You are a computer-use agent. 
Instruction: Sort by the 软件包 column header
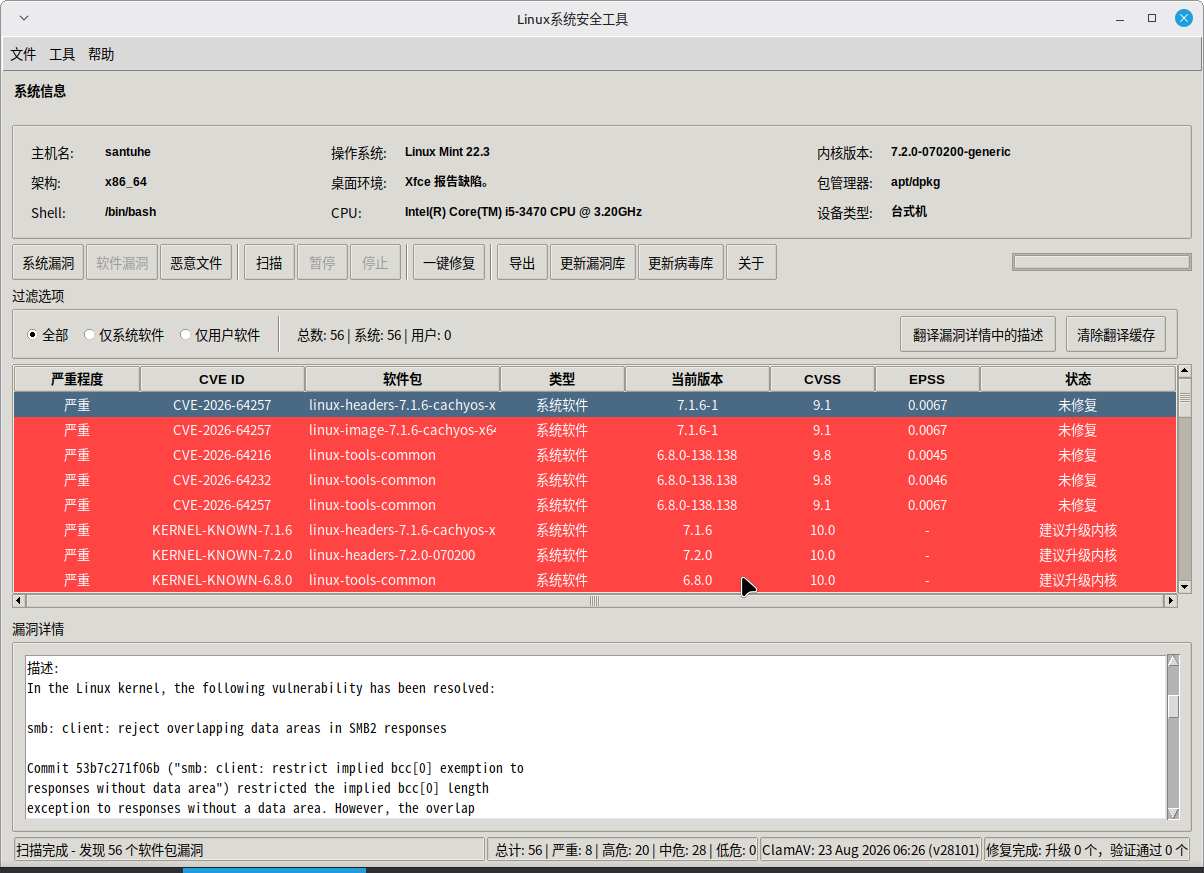tap(402, 379)
